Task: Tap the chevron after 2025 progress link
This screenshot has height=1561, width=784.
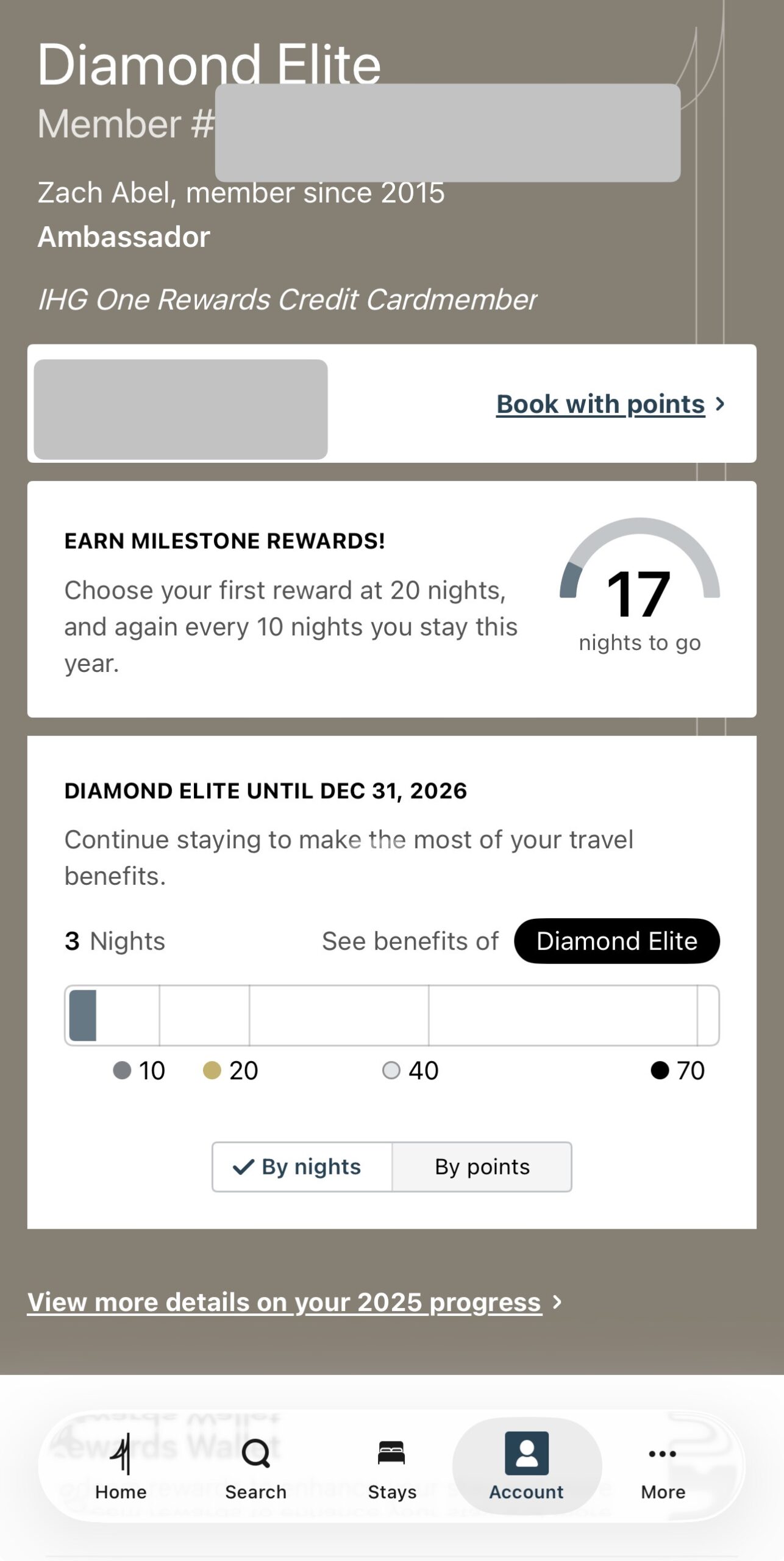Action: 557,1302
